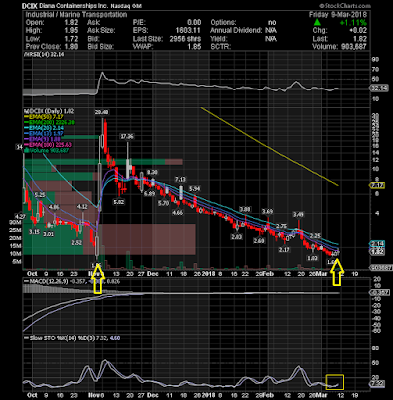The image size is (393, 400).
Task: Click the yellow EMA(50) 7.17 legend entry
Action: pyautogui.click(x=43, y=117)
